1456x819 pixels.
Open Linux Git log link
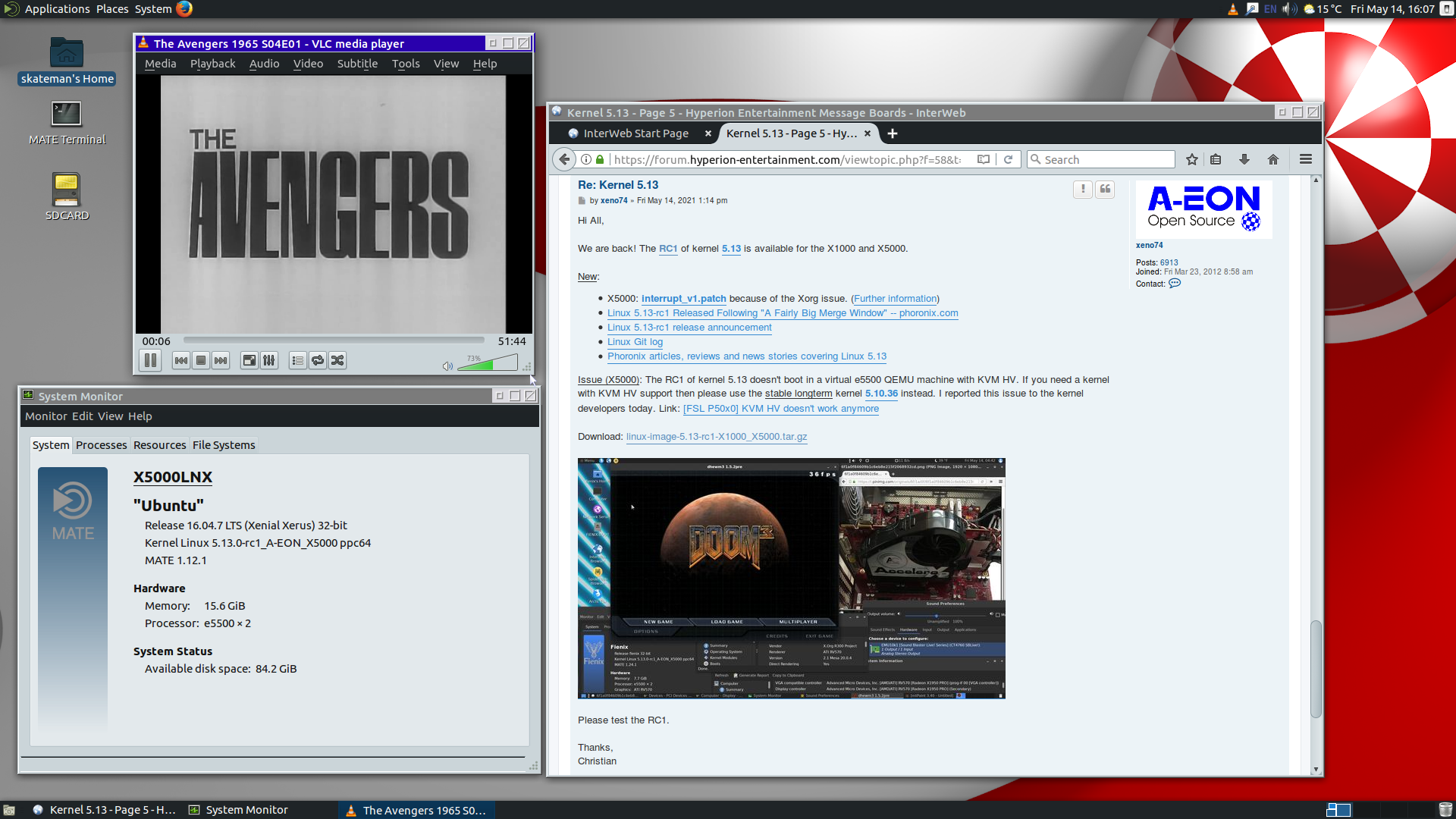point(635,342)
